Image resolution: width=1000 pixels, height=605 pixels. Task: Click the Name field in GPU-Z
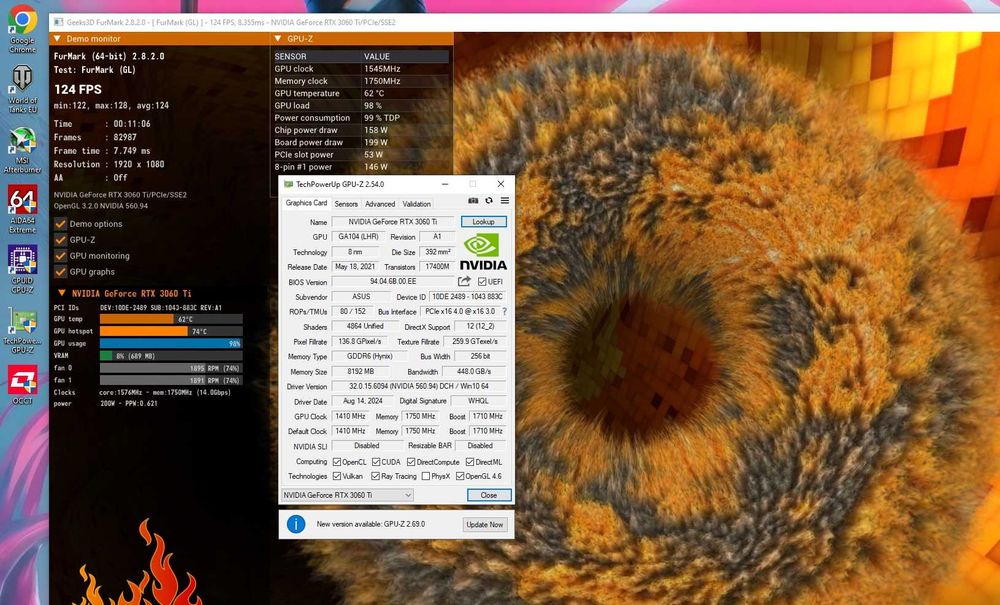click(x=393, y=221)
